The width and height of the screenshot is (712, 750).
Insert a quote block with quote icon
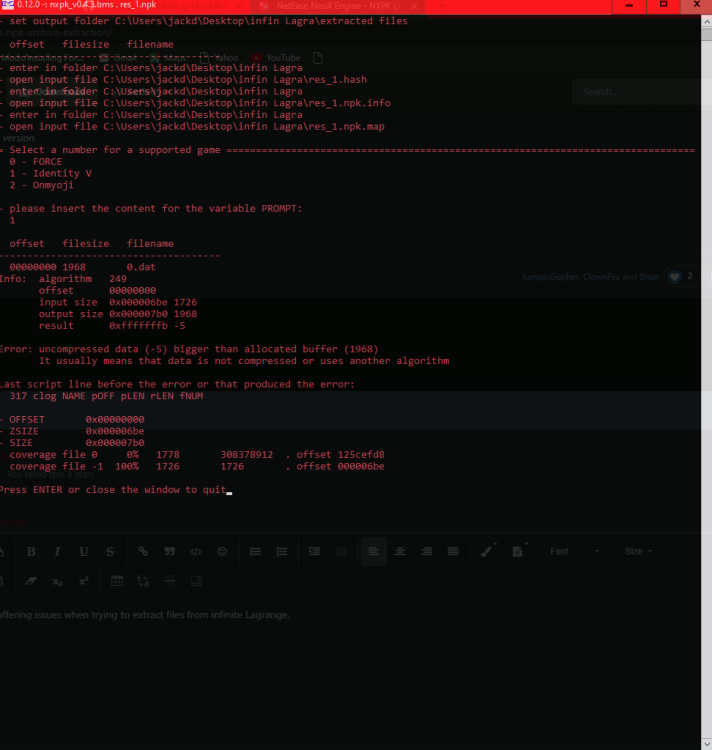pyautogui.click(x=169, y=551)
